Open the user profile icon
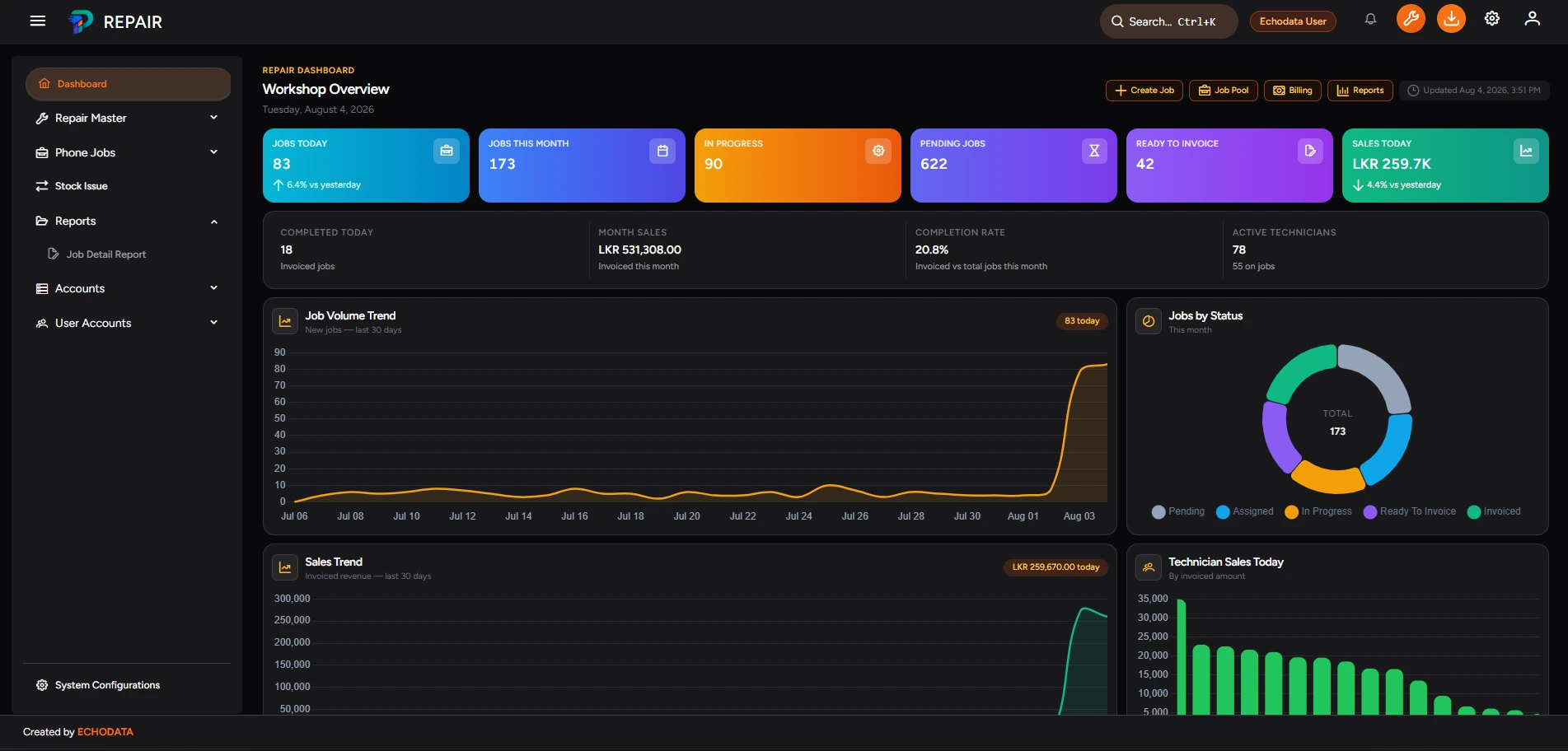Viewport: 1568px width, 751px height. [1532, 19]
